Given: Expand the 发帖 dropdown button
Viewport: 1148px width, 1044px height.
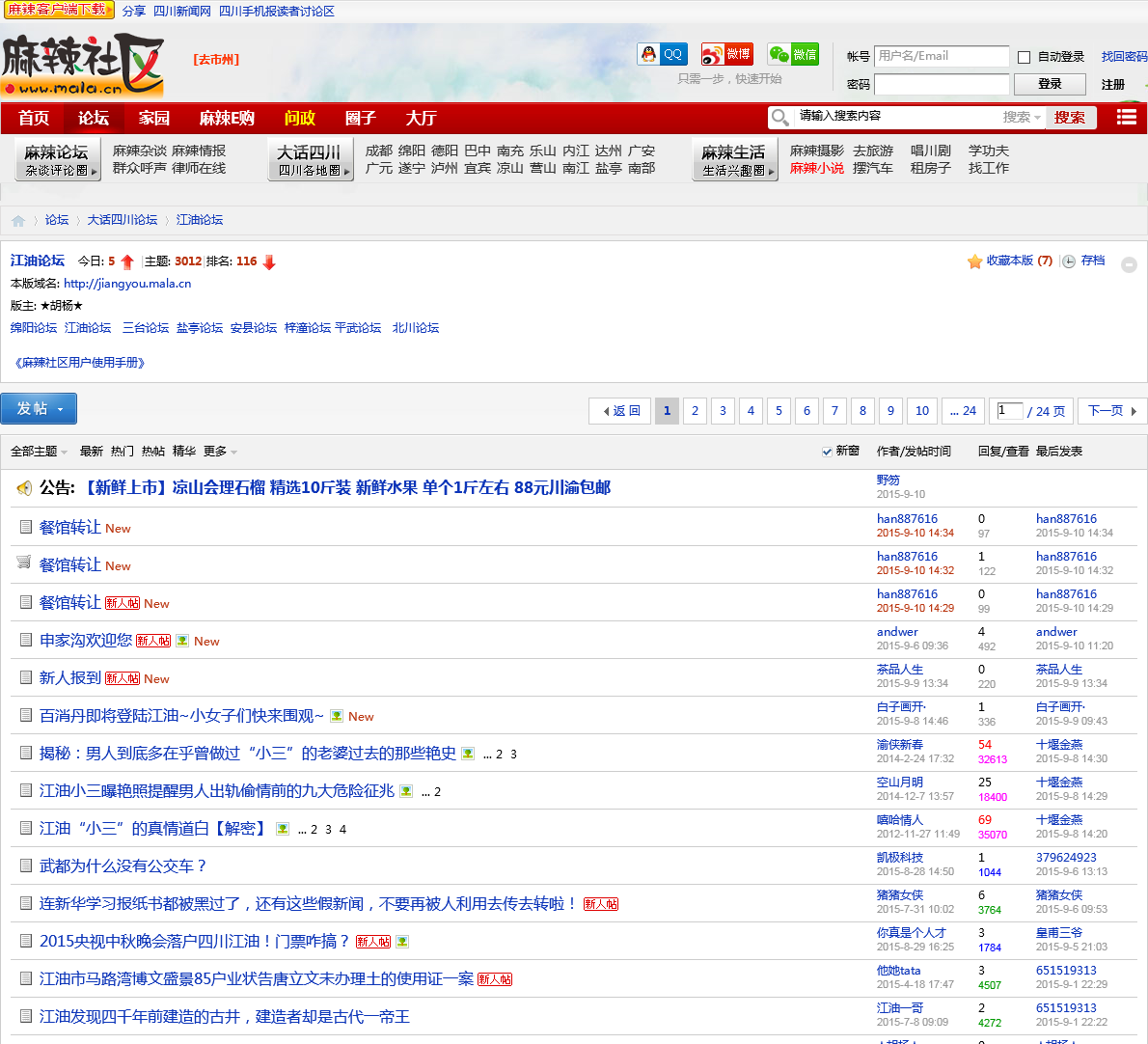Looking at the screenshot, I should (x=38, y=408).
